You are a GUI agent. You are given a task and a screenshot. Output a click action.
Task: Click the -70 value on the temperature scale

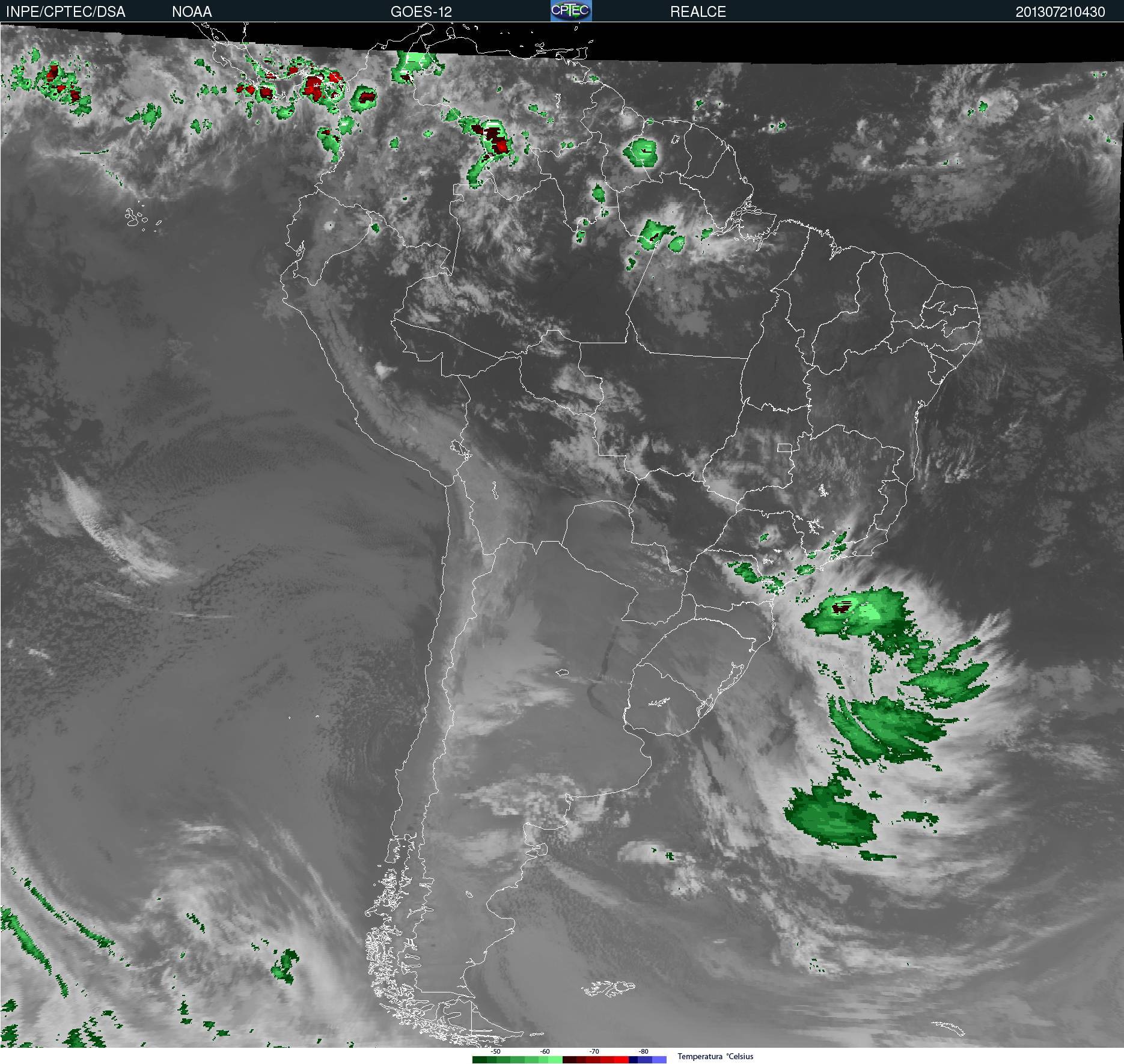click(594, 1051)
